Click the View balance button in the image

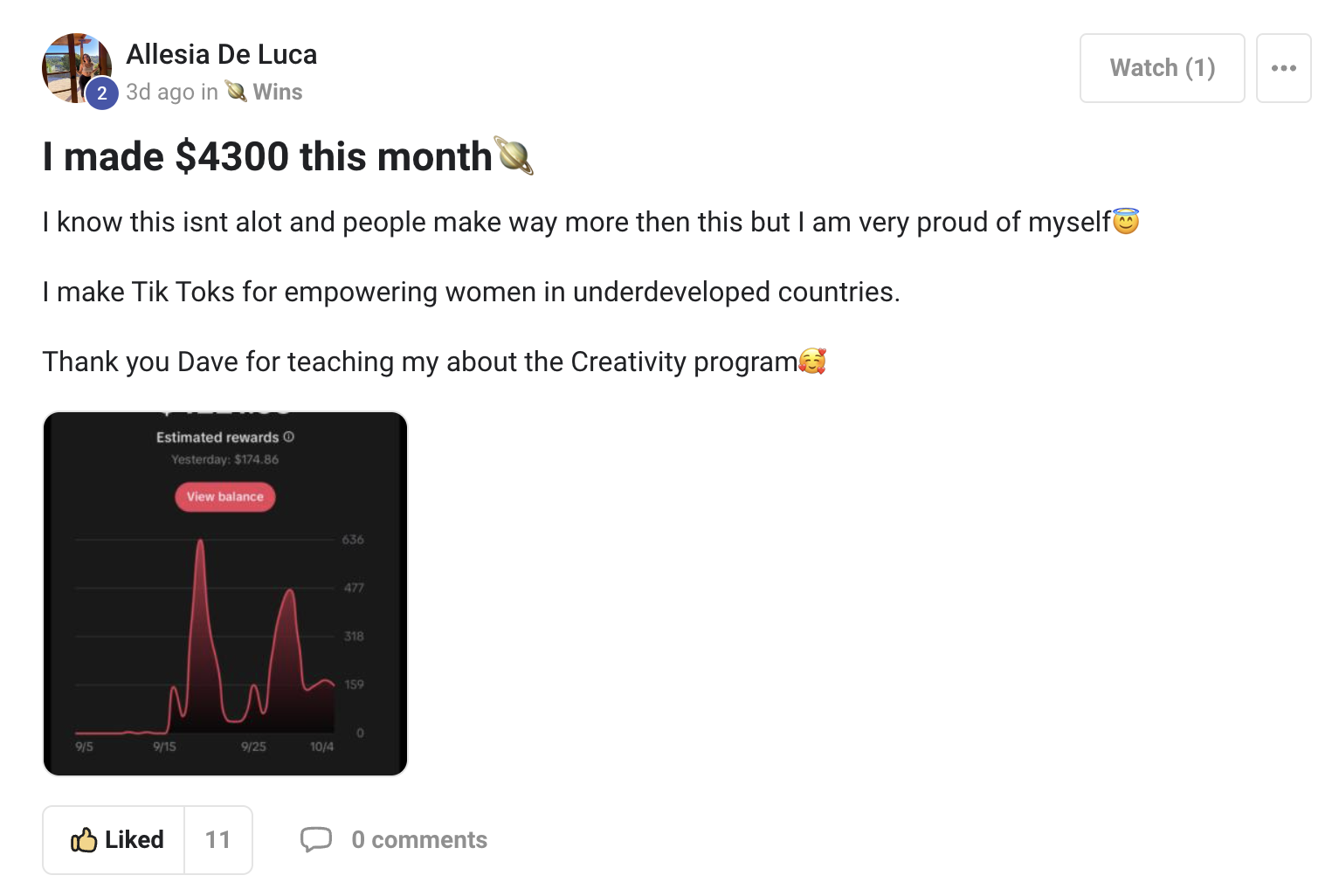(x=225, y=497)
